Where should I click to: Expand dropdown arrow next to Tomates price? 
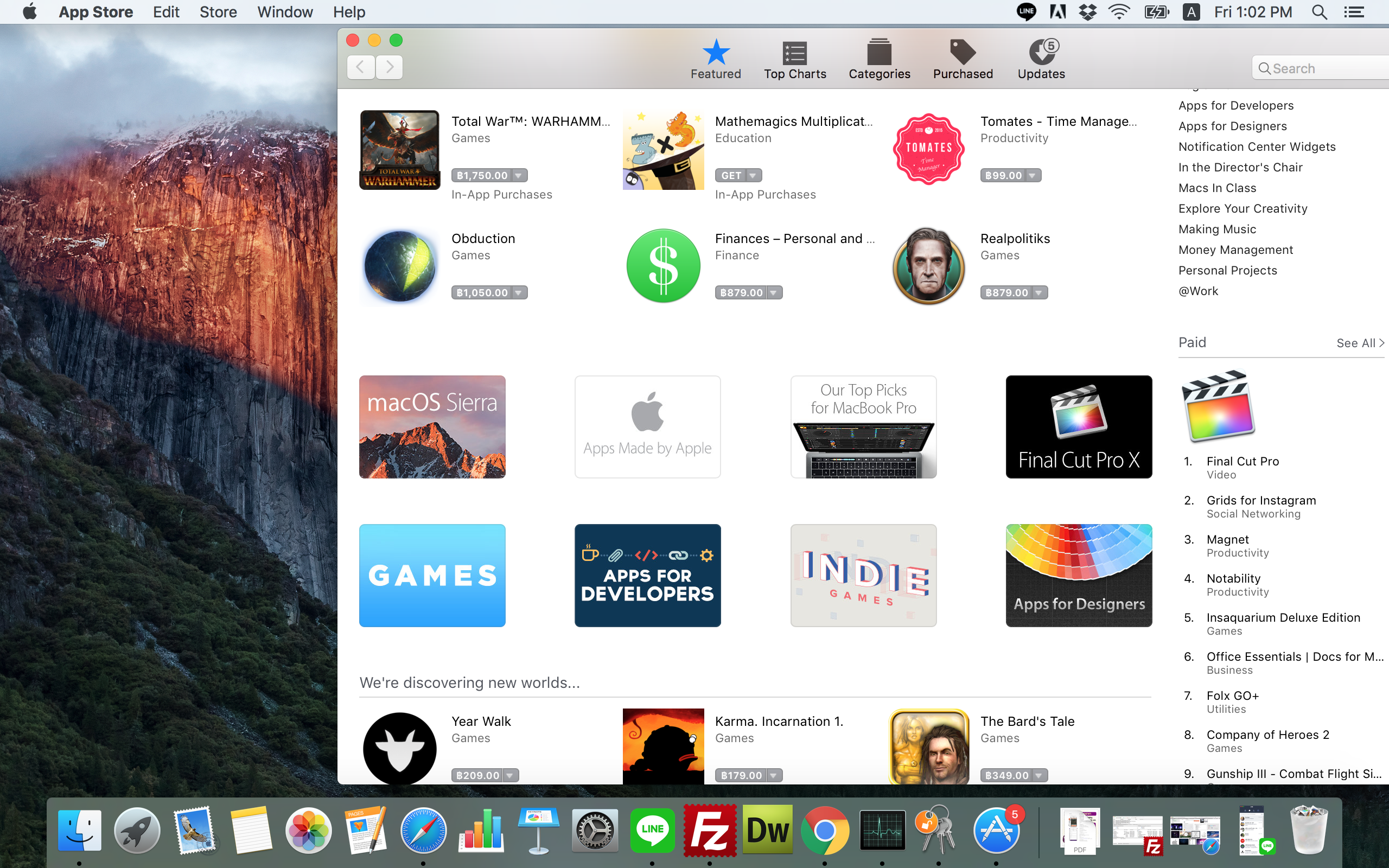tap(1033, 176)
